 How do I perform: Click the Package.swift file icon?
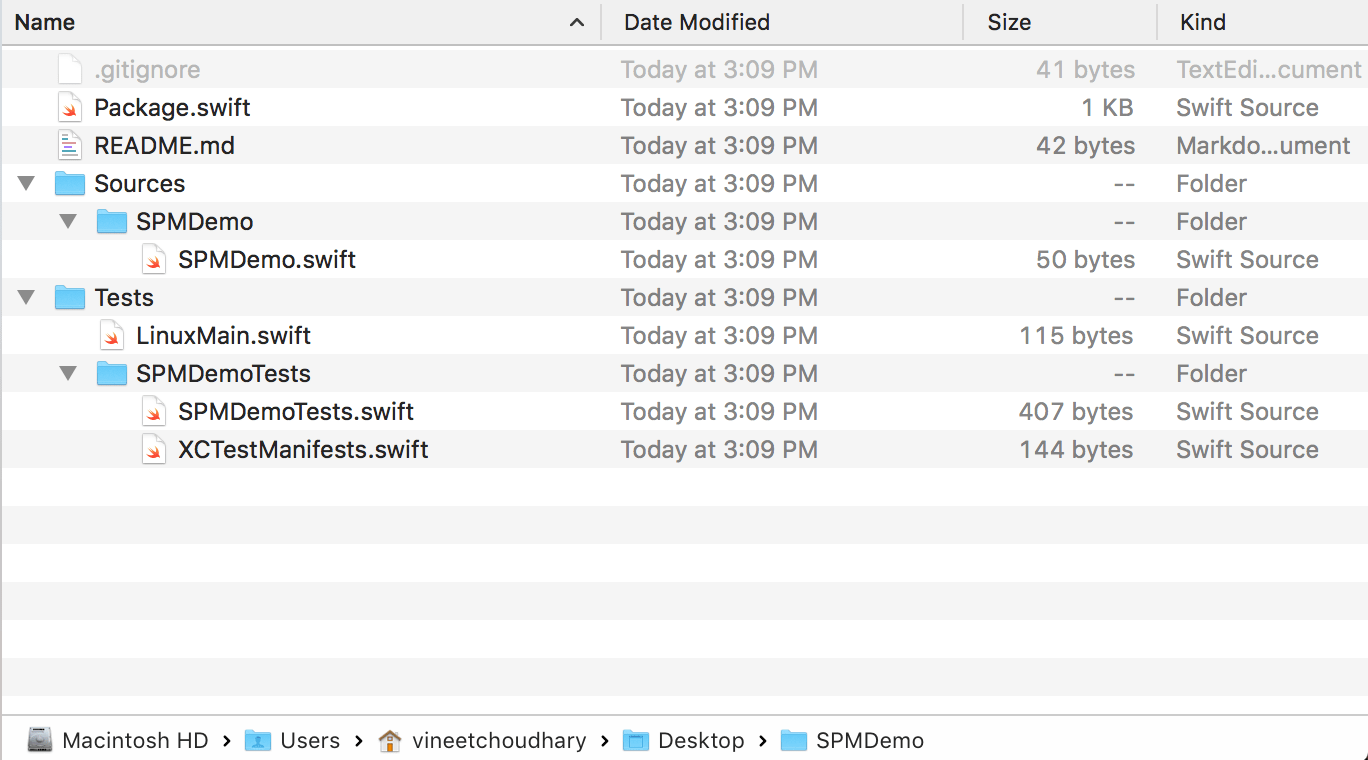(x=69, y=108)
